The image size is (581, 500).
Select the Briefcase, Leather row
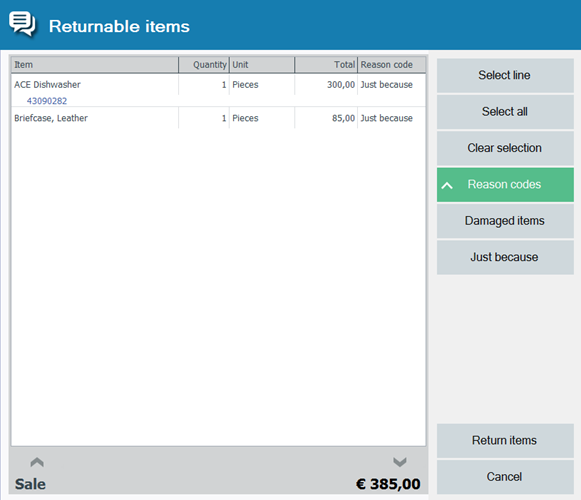(x=219, y=118)
